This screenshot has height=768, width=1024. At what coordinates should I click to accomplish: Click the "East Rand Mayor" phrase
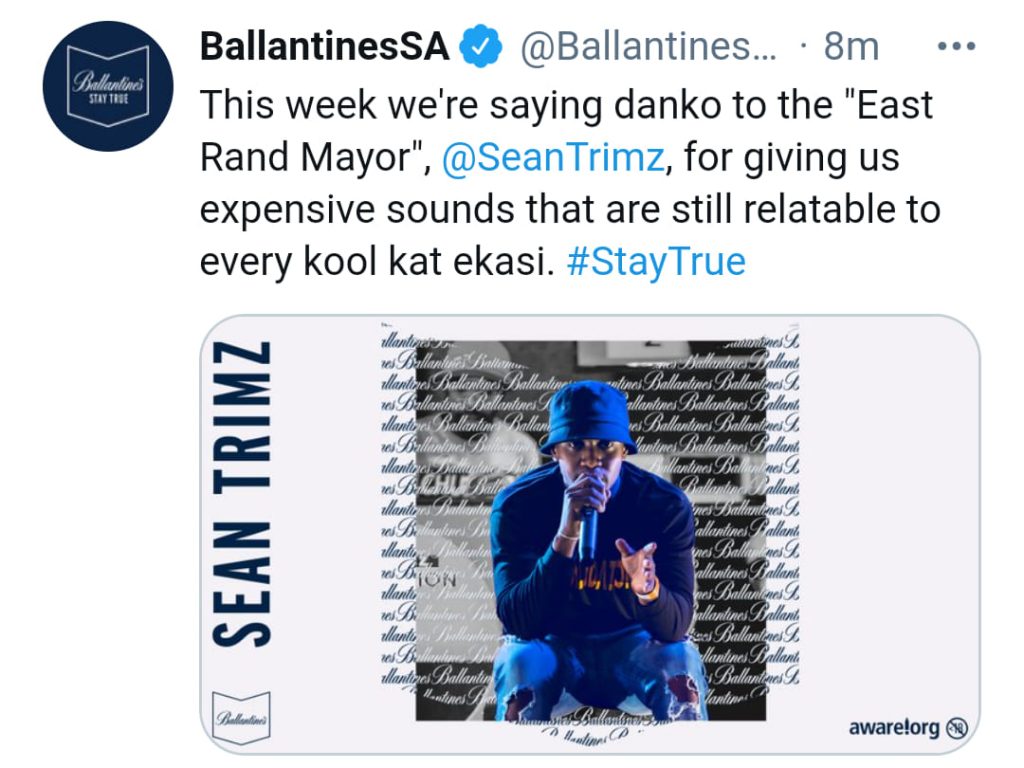click(x=842, y=105)
